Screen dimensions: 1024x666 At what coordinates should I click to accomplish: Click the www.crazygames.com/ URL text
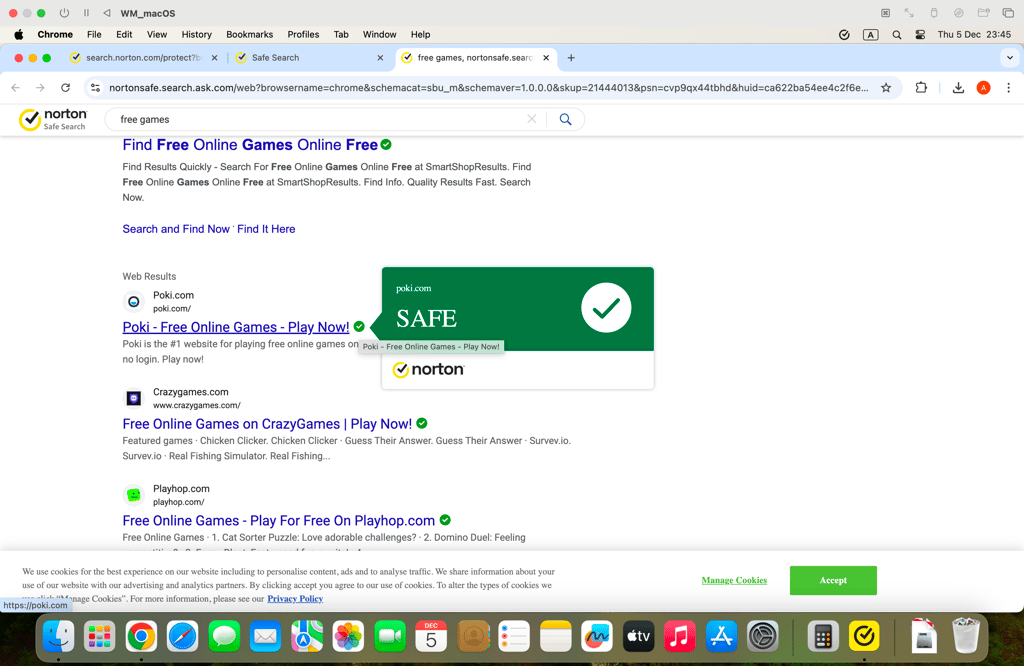pos(197,405)
